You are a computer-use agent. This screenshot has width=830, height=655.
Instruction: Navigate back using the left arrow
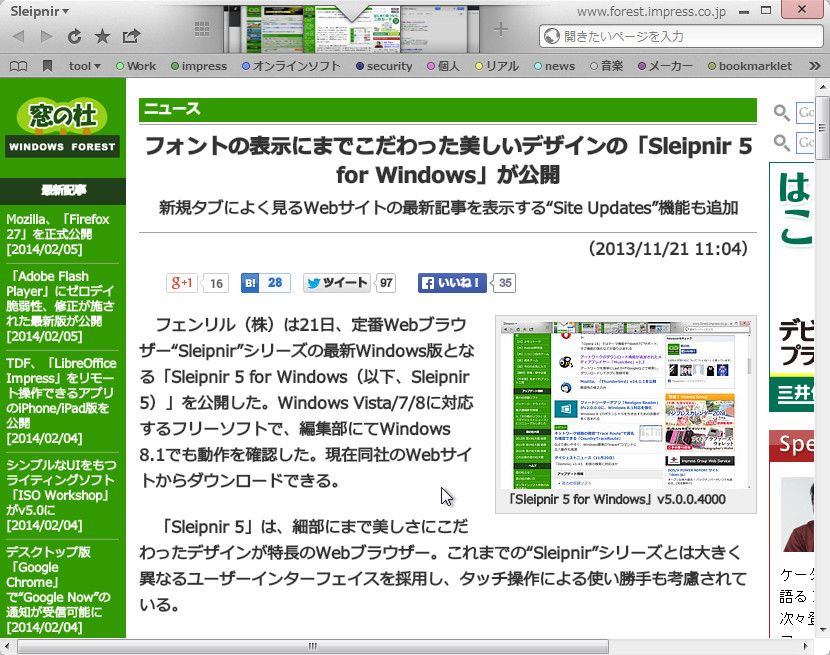point(18,35)
